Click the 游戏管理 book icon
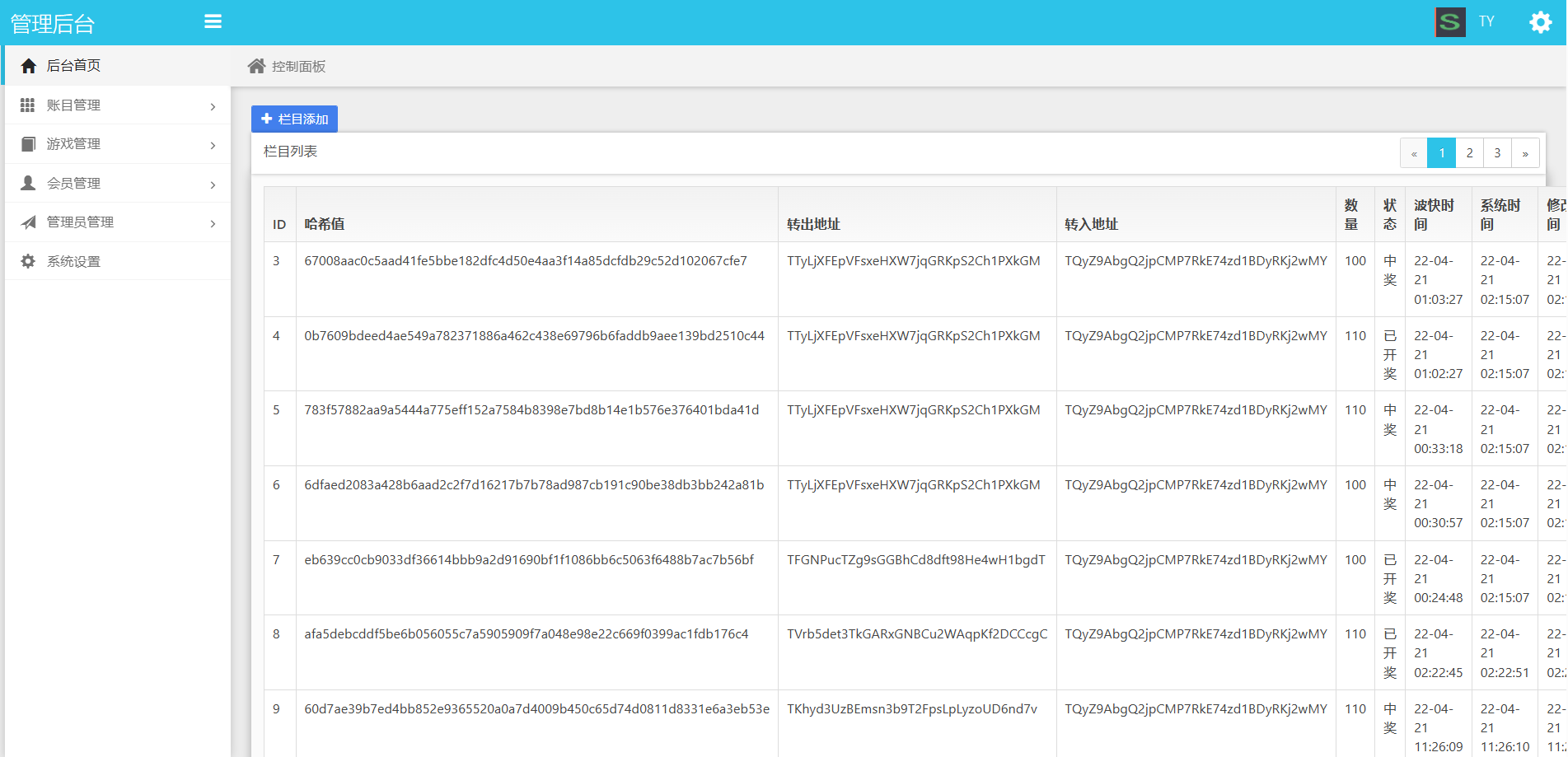Image resolution: width=1568 pixels, height=757 pixels. click(x=28, y=144)
